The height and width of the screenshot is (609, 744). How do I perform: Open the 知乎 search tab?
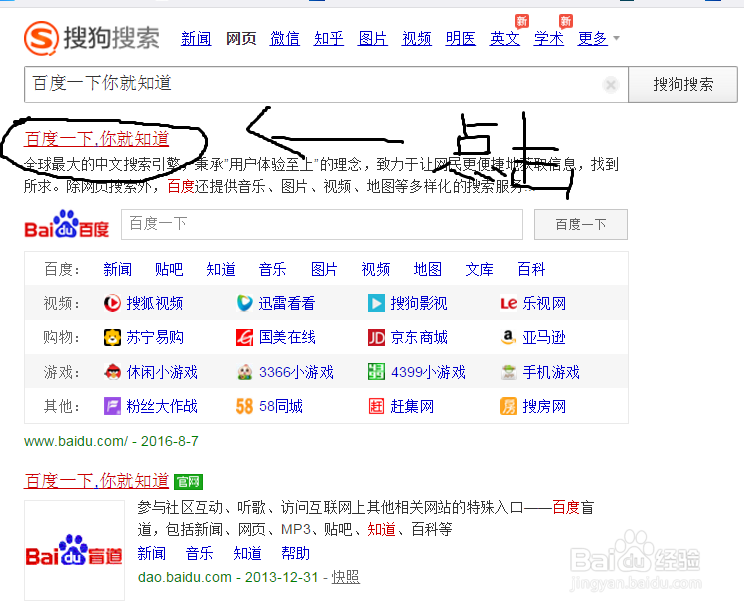click(329, 38)
